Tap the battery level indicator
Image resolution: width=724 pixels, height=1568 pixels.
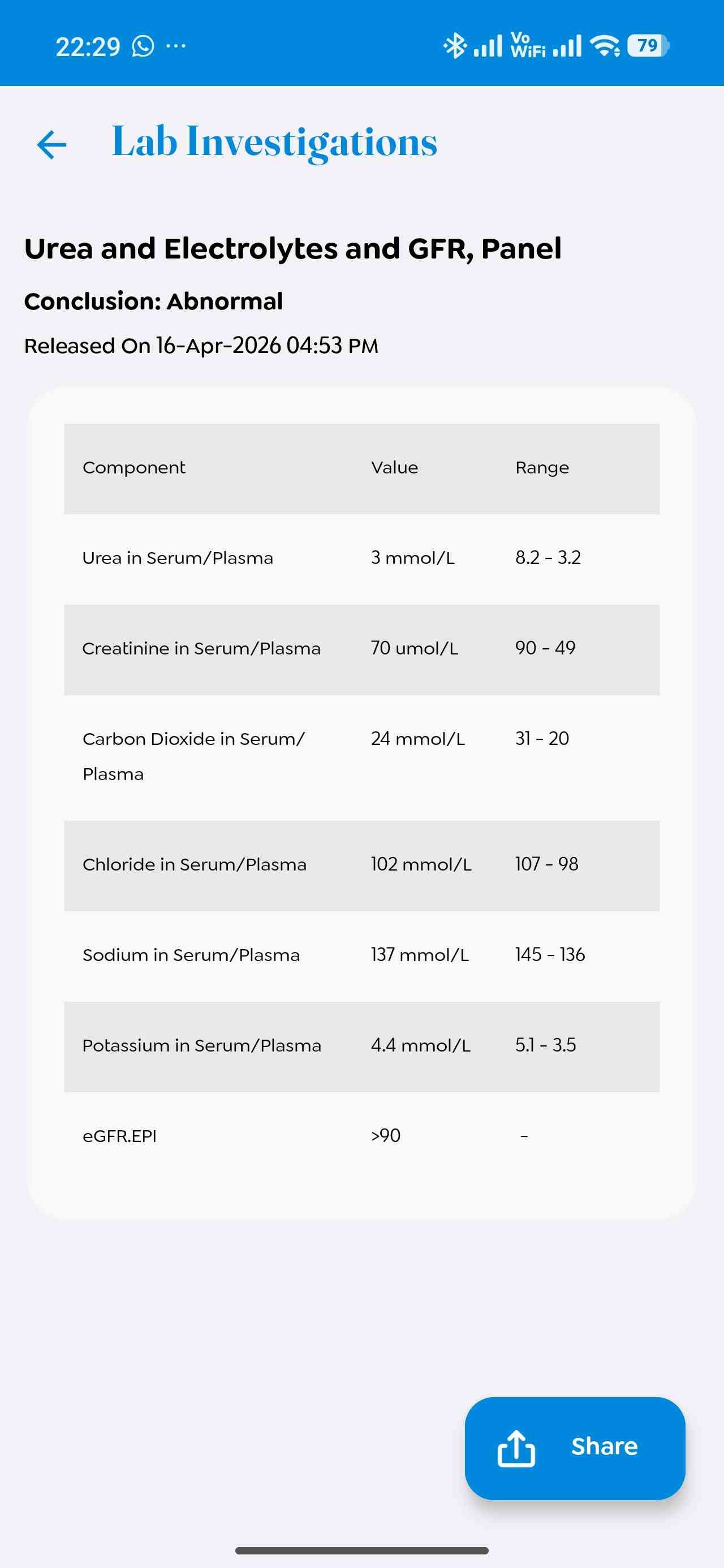[648, 46]
